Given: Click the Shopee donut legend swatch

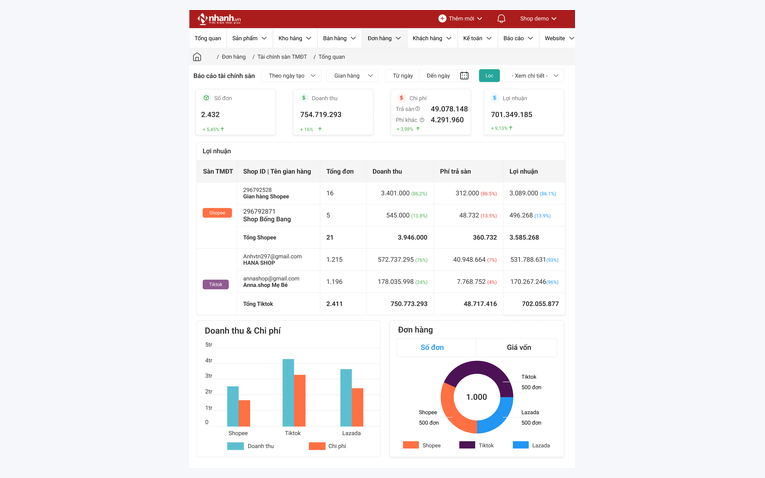Looking at the screenshot, I should click(411, 445).
